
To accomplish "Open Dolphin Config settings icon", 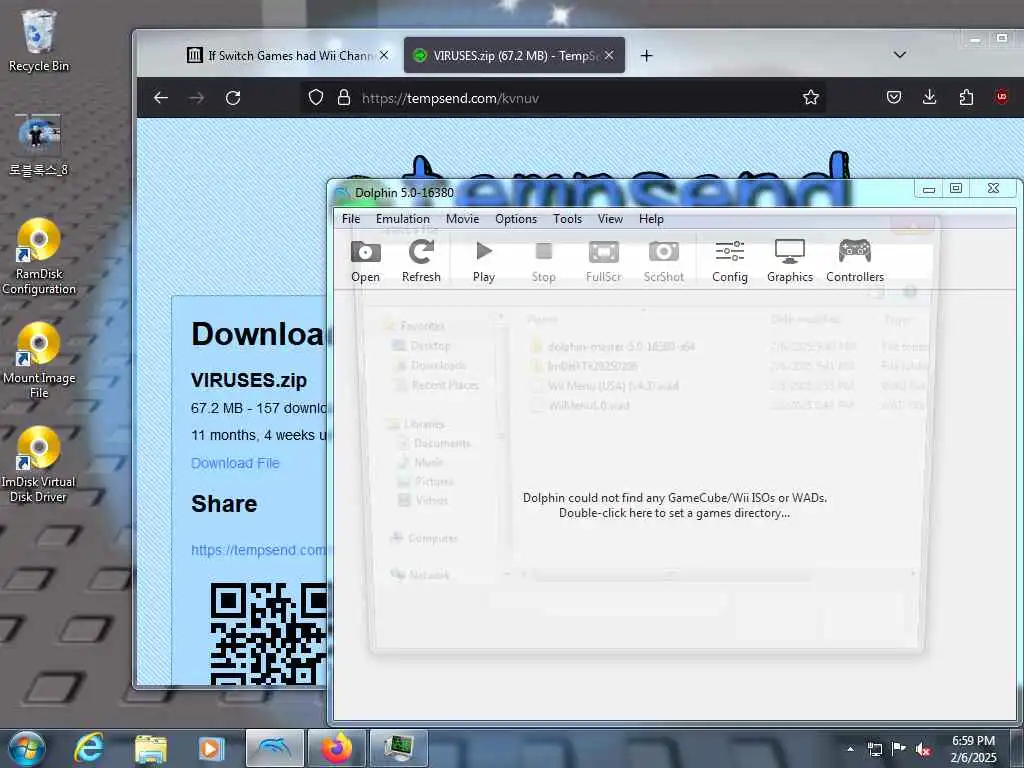I will (729, 261).
